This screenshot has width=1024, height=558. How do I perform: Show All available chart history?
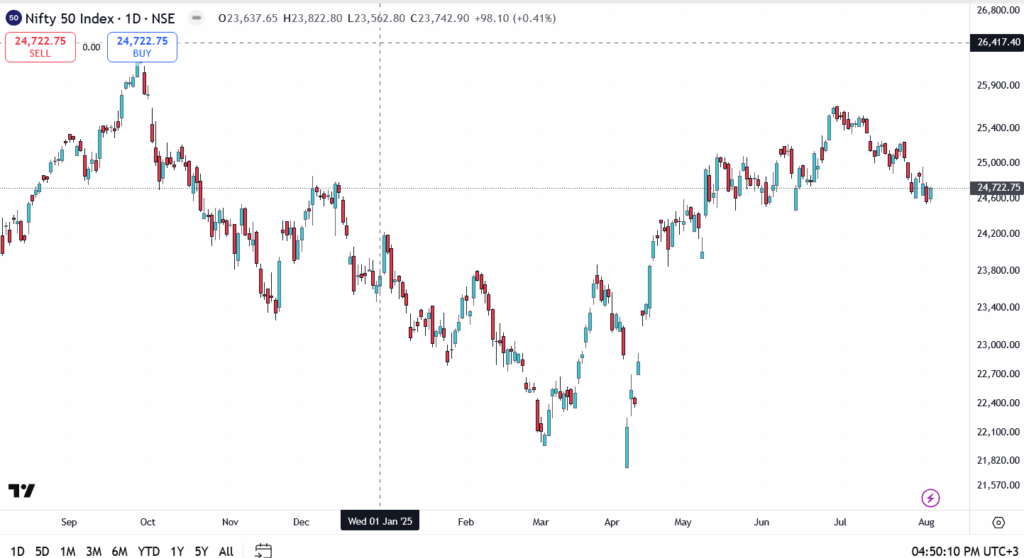tap(226, 551)
